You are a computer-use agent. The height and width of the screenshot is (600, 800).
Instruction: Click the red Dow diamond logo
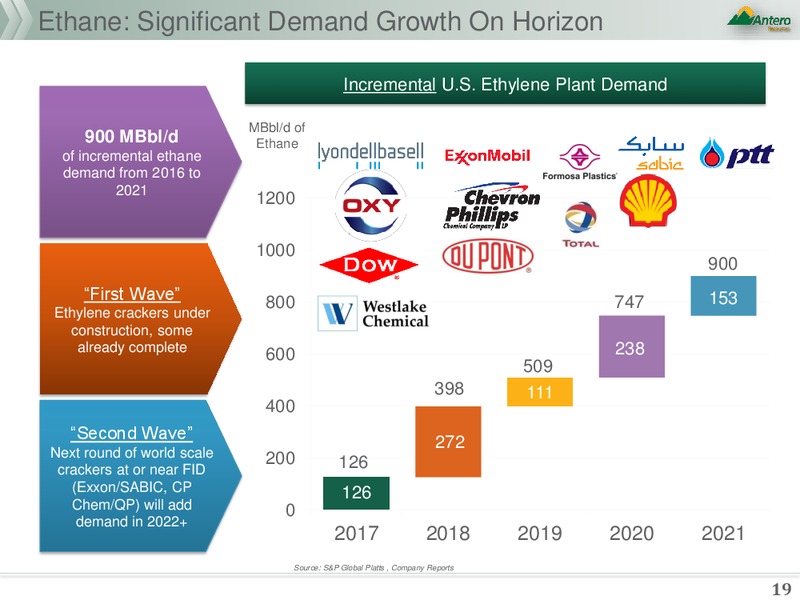point(369,265)
